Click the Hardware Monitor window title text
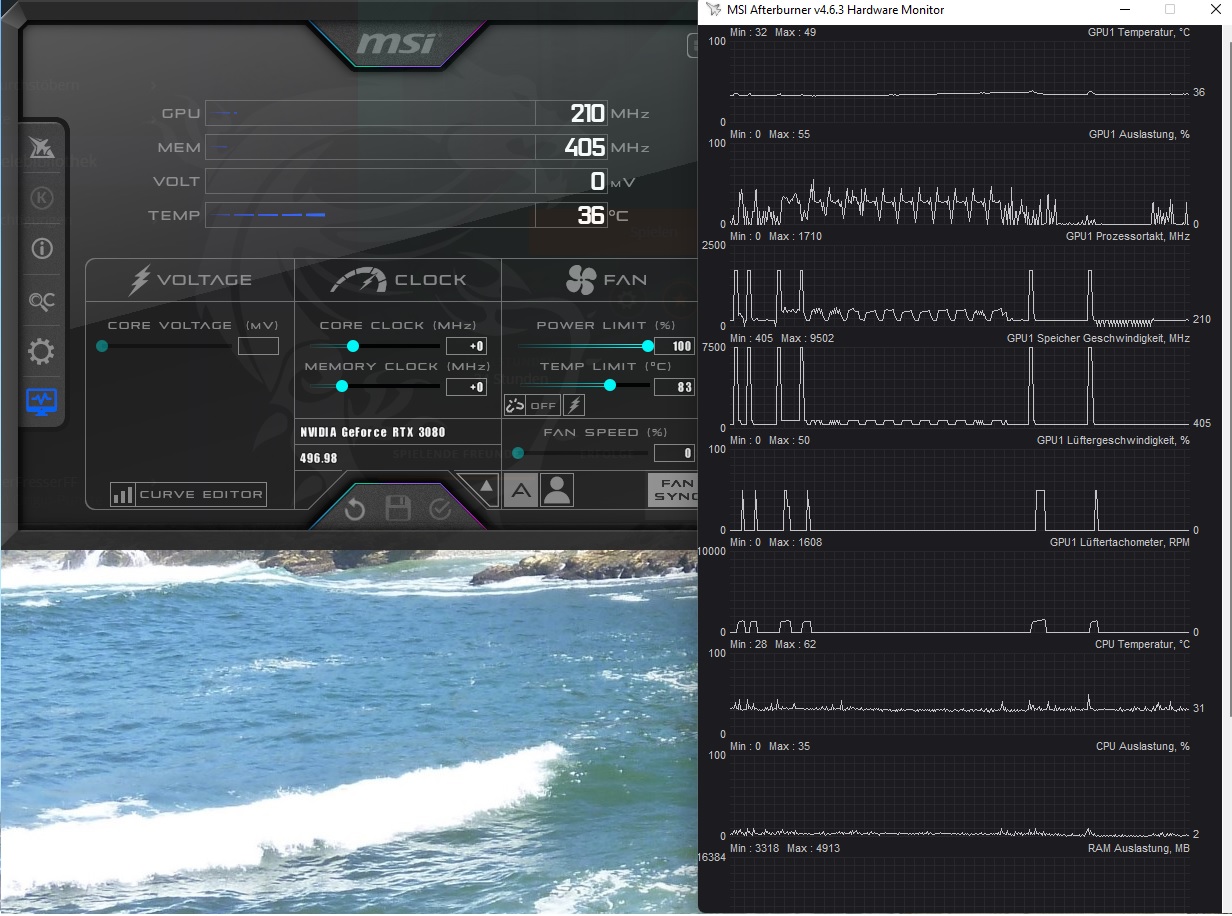This screenshot has height=916, width=1232. pyautogui.click(x=835, y=10)
